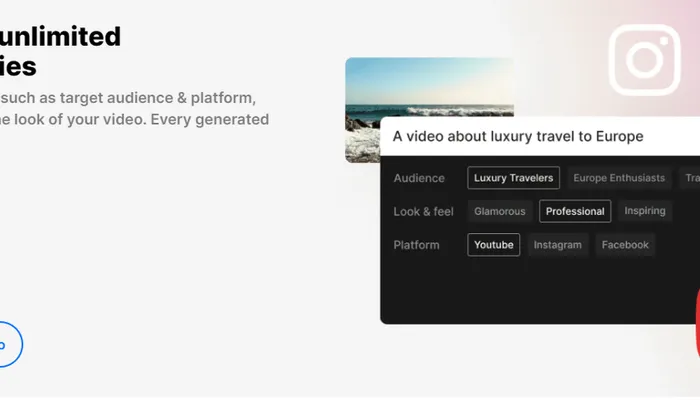Pick the Glamorous look and feel
The height and width of the screenshot is (400, 700).
[499, 211]
